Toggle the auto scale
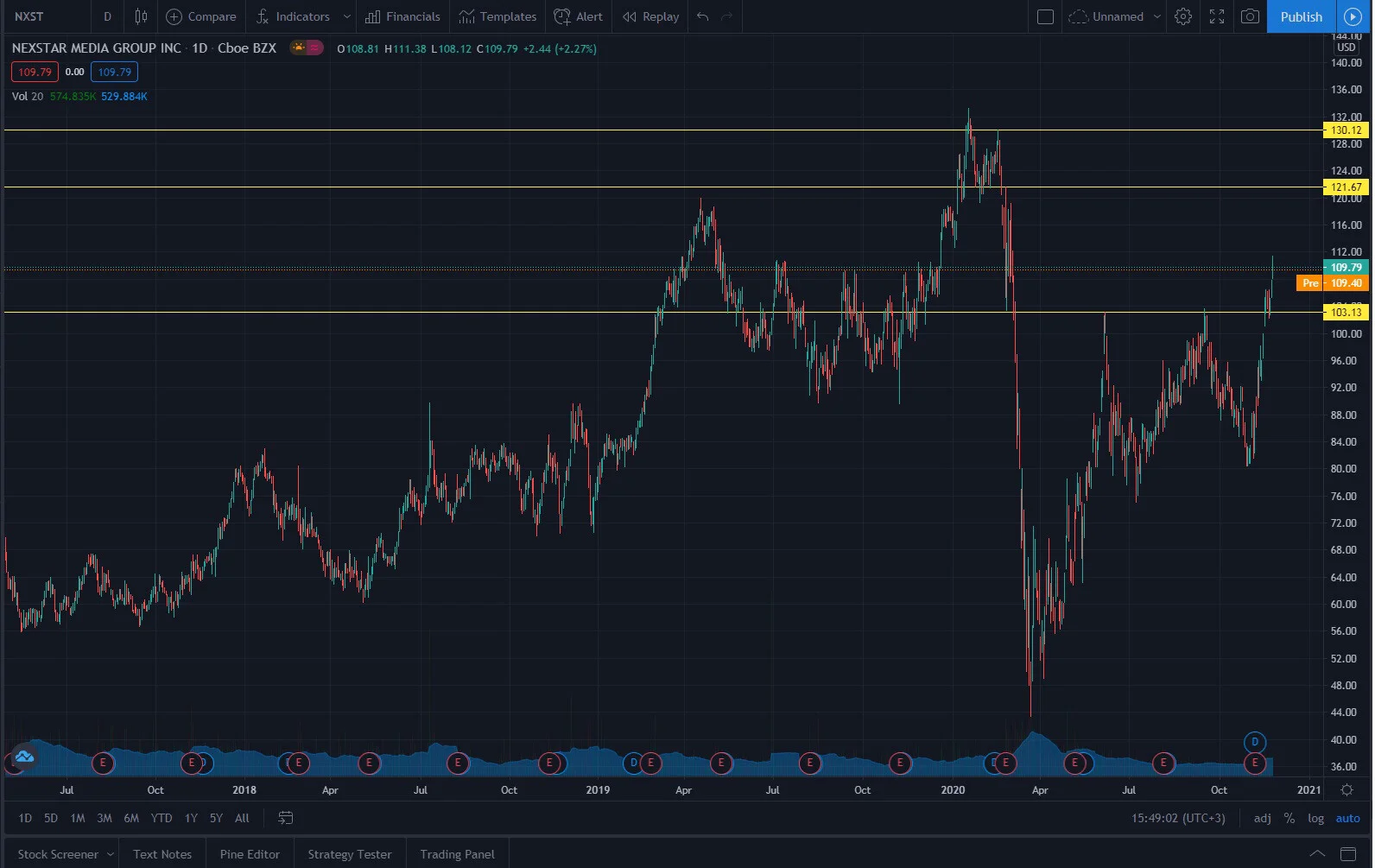The image size is (1375, 868). coord(1347,818)
